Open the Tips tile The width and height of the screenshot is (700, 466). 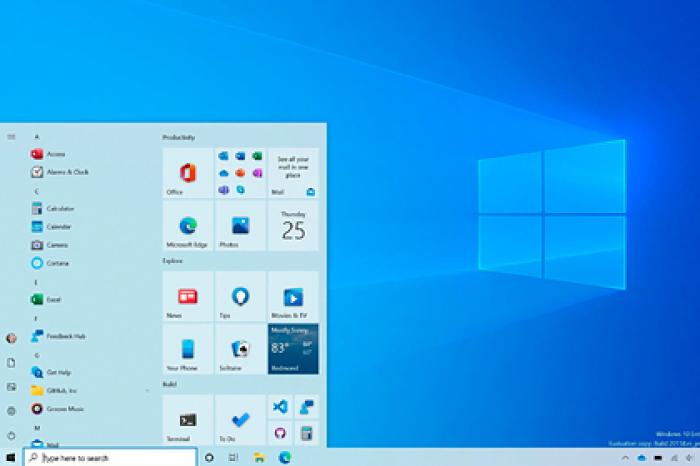240,296
